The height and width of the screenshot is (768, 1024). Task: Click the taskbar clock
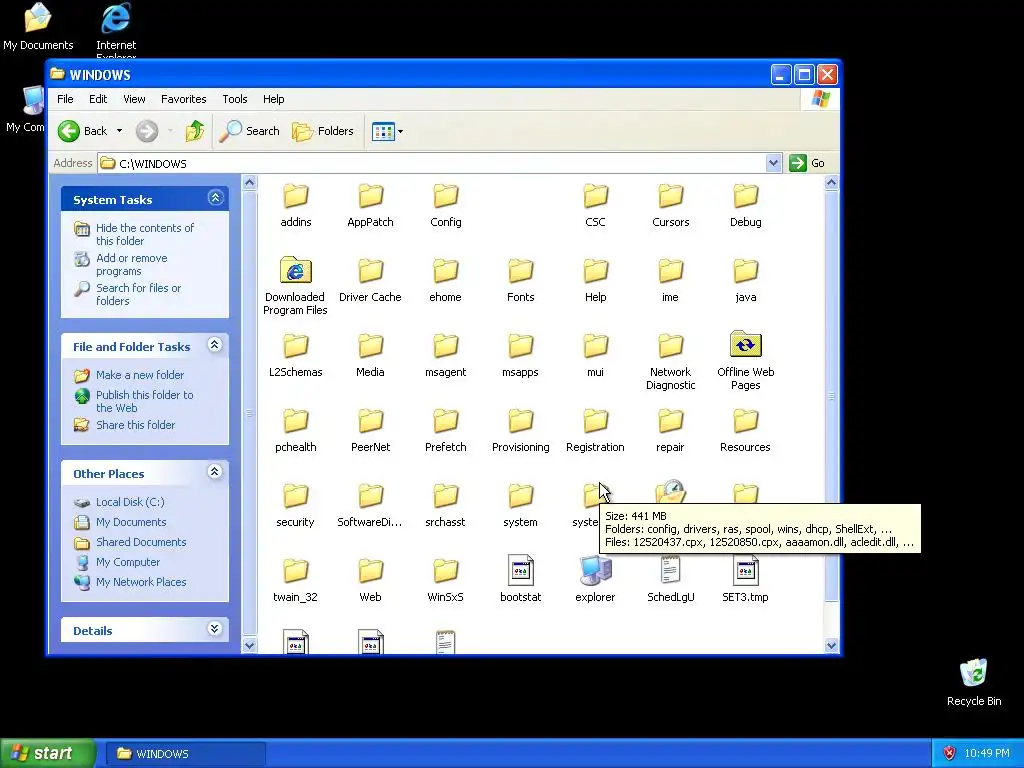[987, 754]
